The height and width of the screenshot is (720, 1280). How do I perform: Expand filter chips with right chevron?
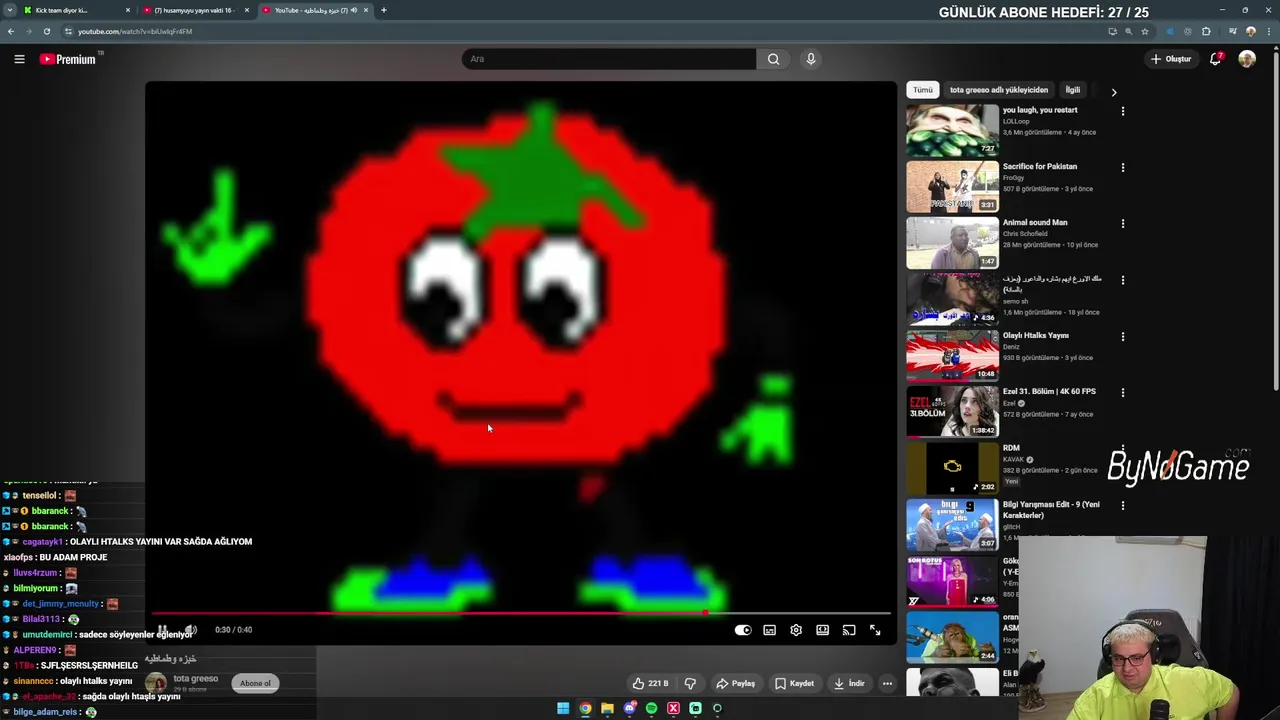pyautogui.click(x=1114, y=92)
